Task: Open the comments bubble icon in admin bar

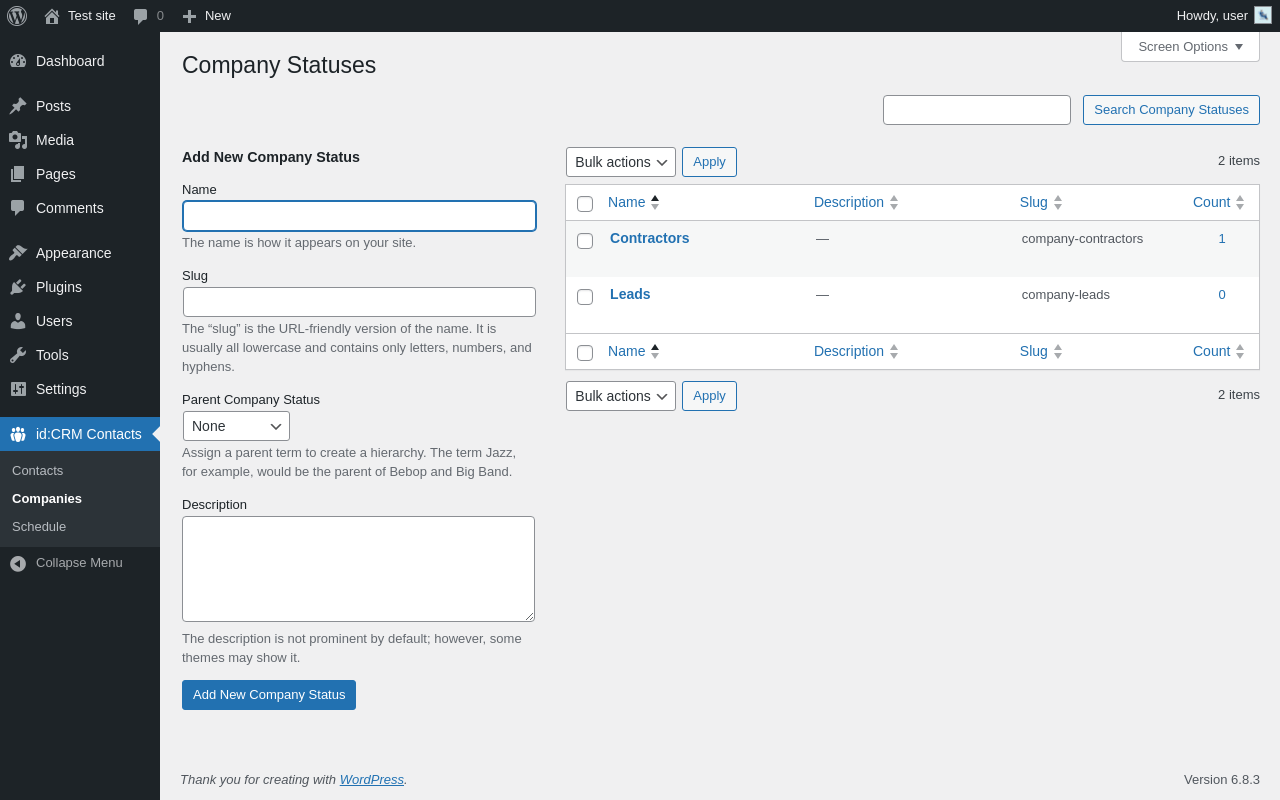Action: click(x=141, y=16)
